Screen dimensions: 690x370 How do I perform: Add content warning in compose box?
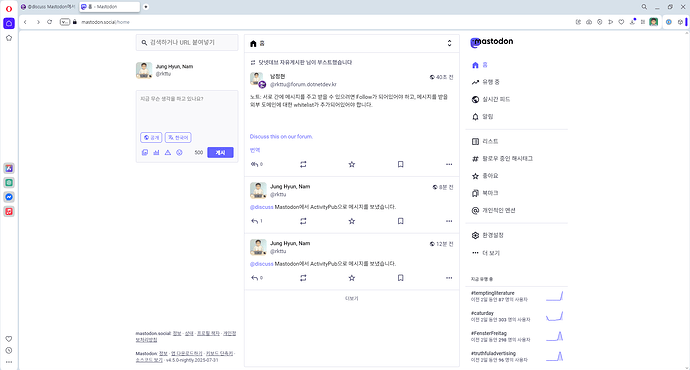point(168,152)
